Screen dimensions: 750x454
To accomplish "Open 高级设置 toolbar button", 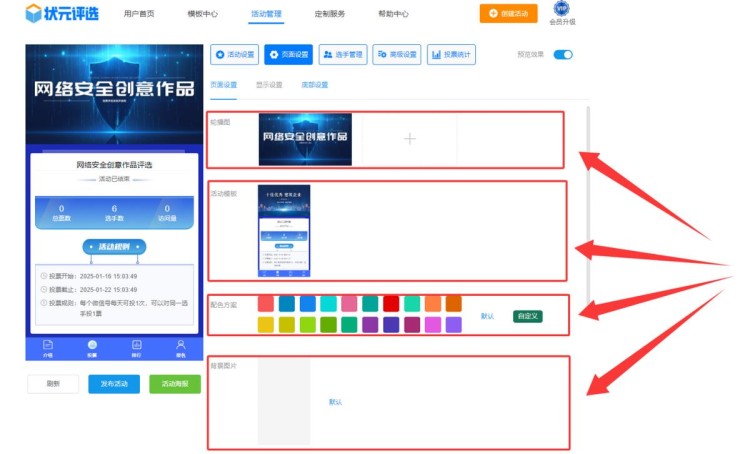I will [x=397, y=54].
